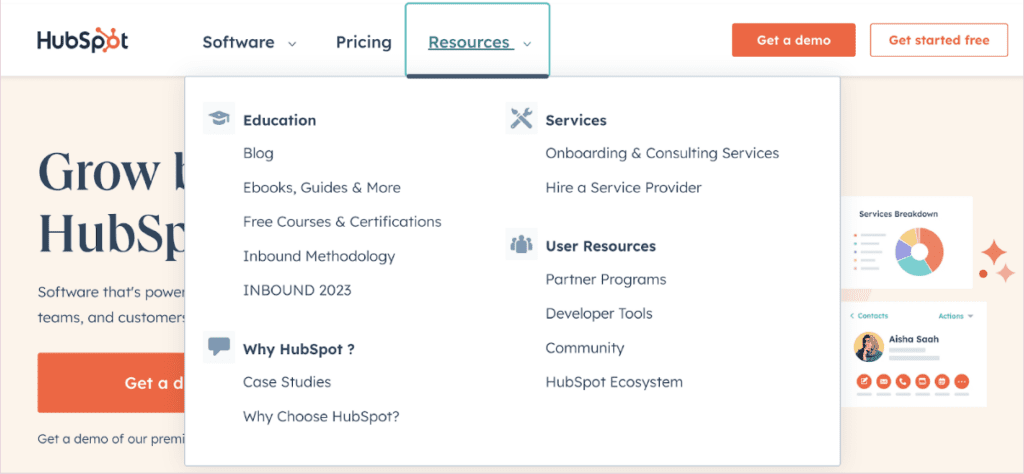Click the Why HubSpot ? heading
1024x474 pixels.
299,349
